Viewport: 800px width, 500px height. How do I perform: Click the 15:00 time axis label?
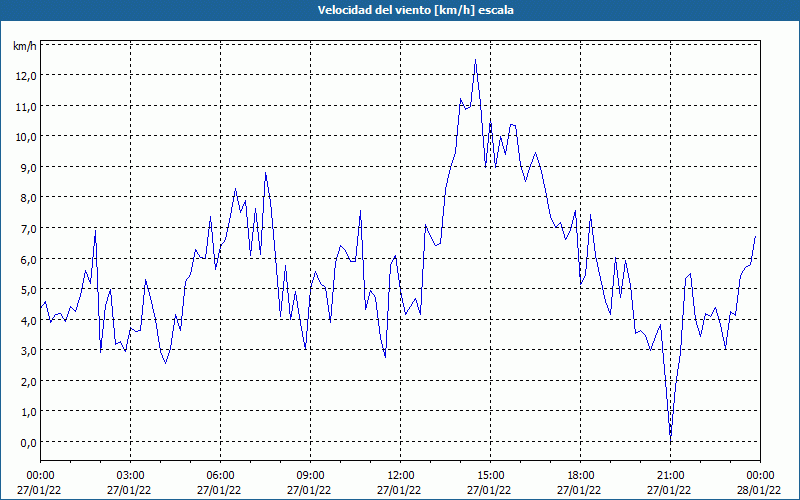490,476
